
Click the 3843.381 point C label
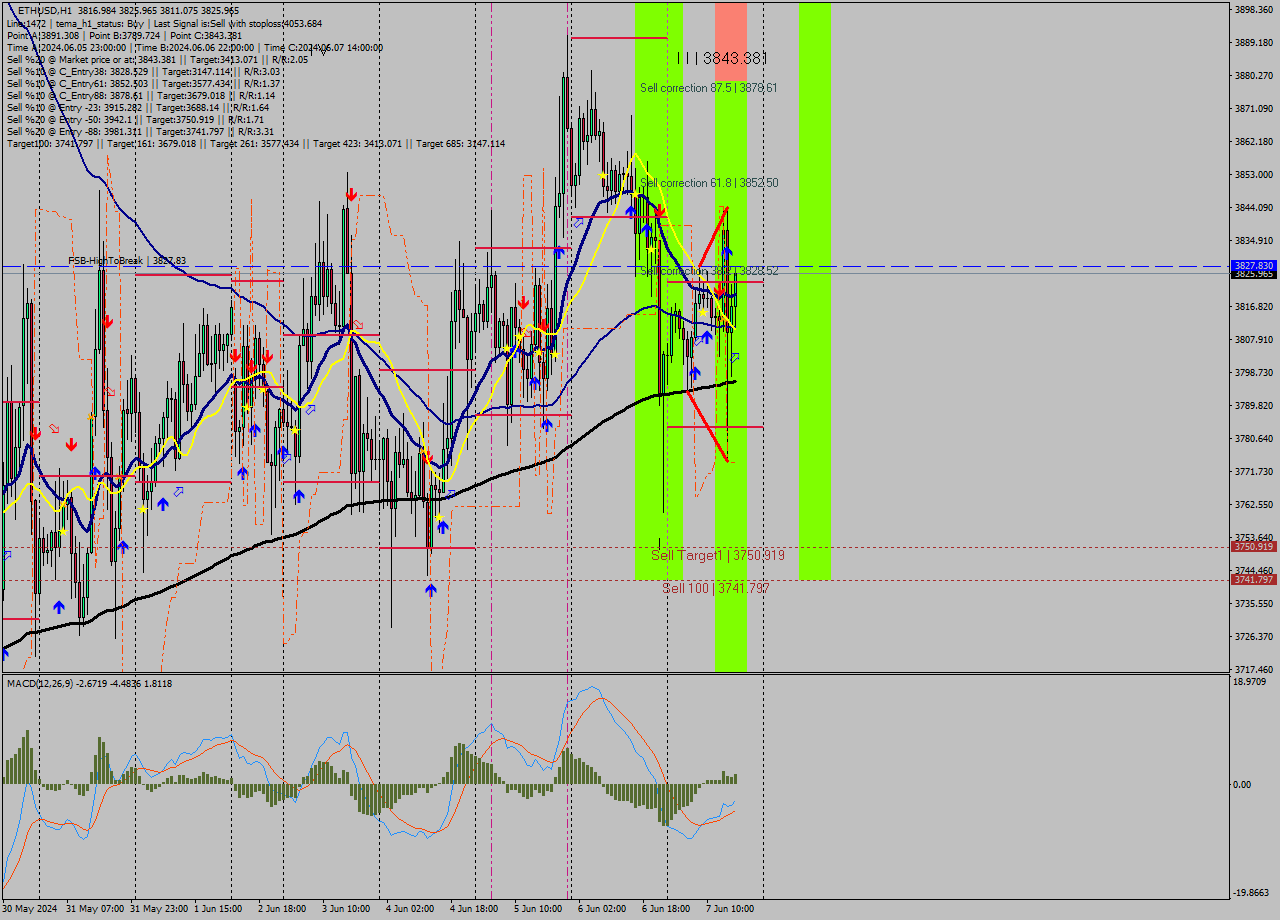click(x=722, y=59)
